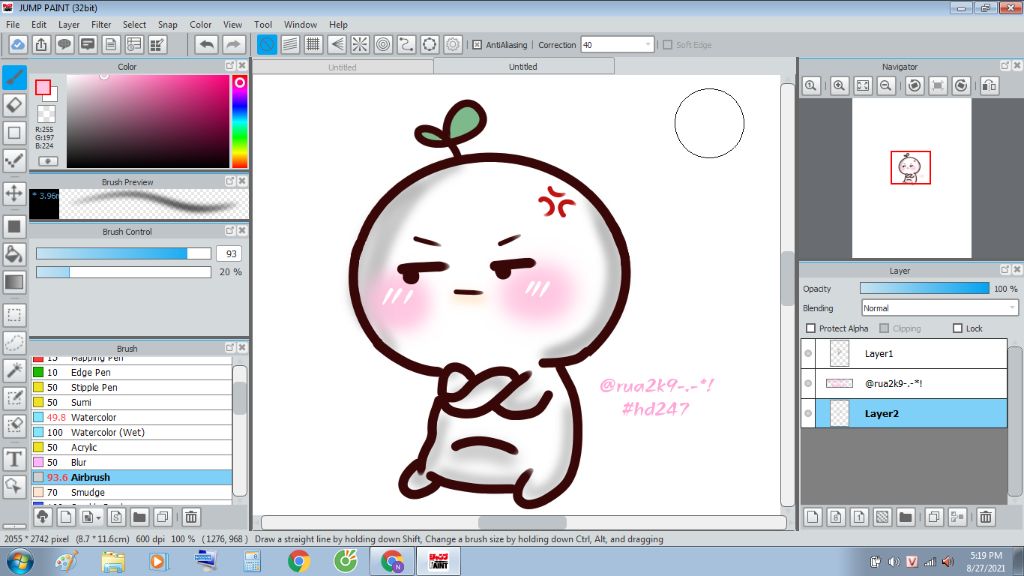Enable the radial snap guide
This screenshot has height=576, width=1024.
coord(360,44)
